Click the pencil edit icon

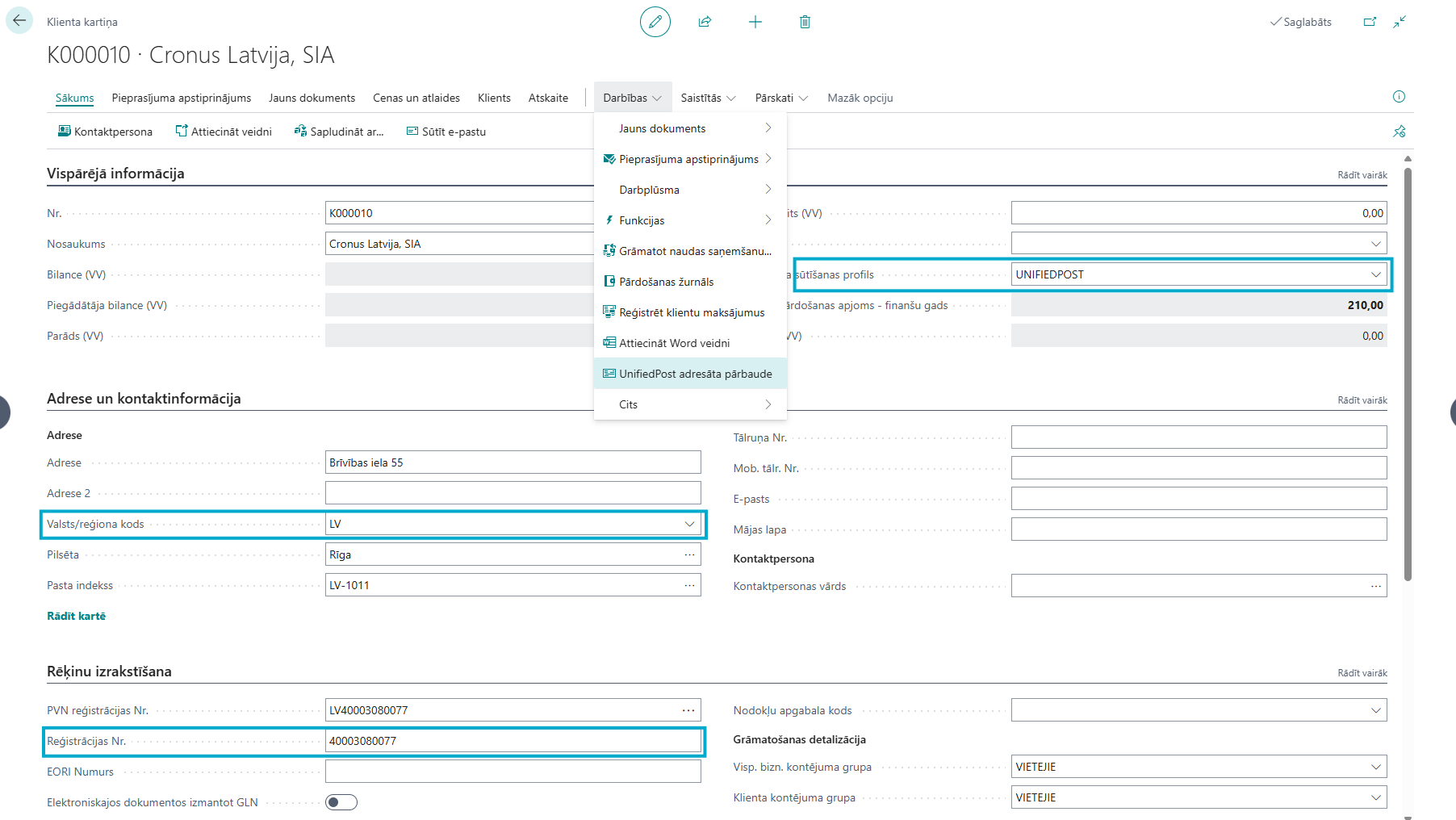pyautogui.click(x=655, y=22)
